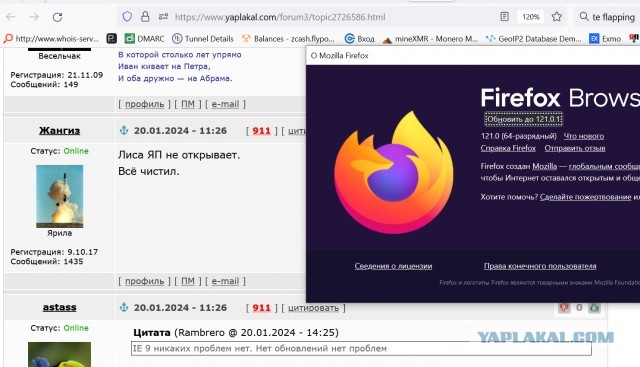Open Жангиз's профиль link
The height and width of the screenshot is (367, 640).
pyautogui.click(x=144, y=281)
